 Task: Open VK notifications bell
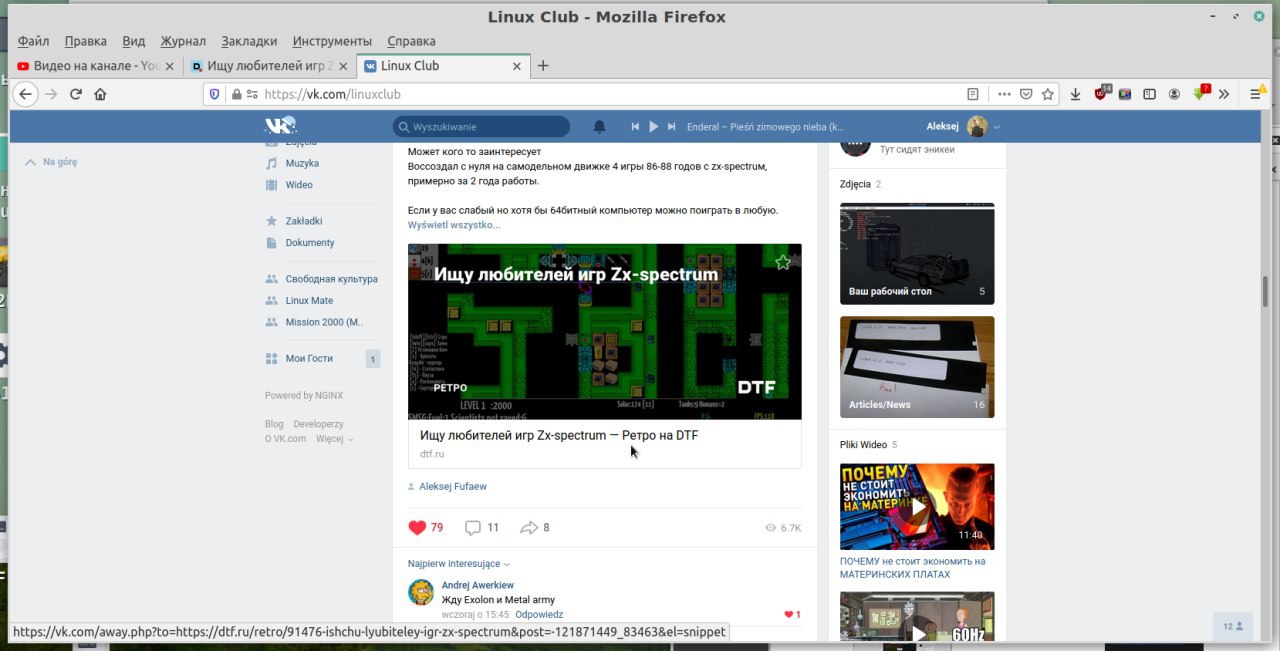click(599, 127)
